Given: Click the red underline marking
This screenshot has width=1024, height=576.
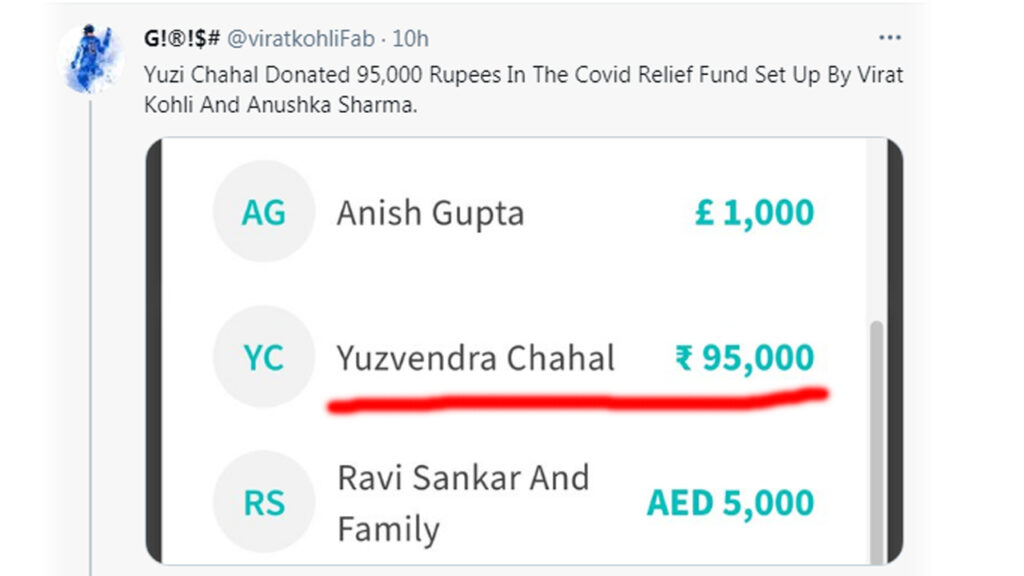Looking at the screenshot, I should click(575, 401).
